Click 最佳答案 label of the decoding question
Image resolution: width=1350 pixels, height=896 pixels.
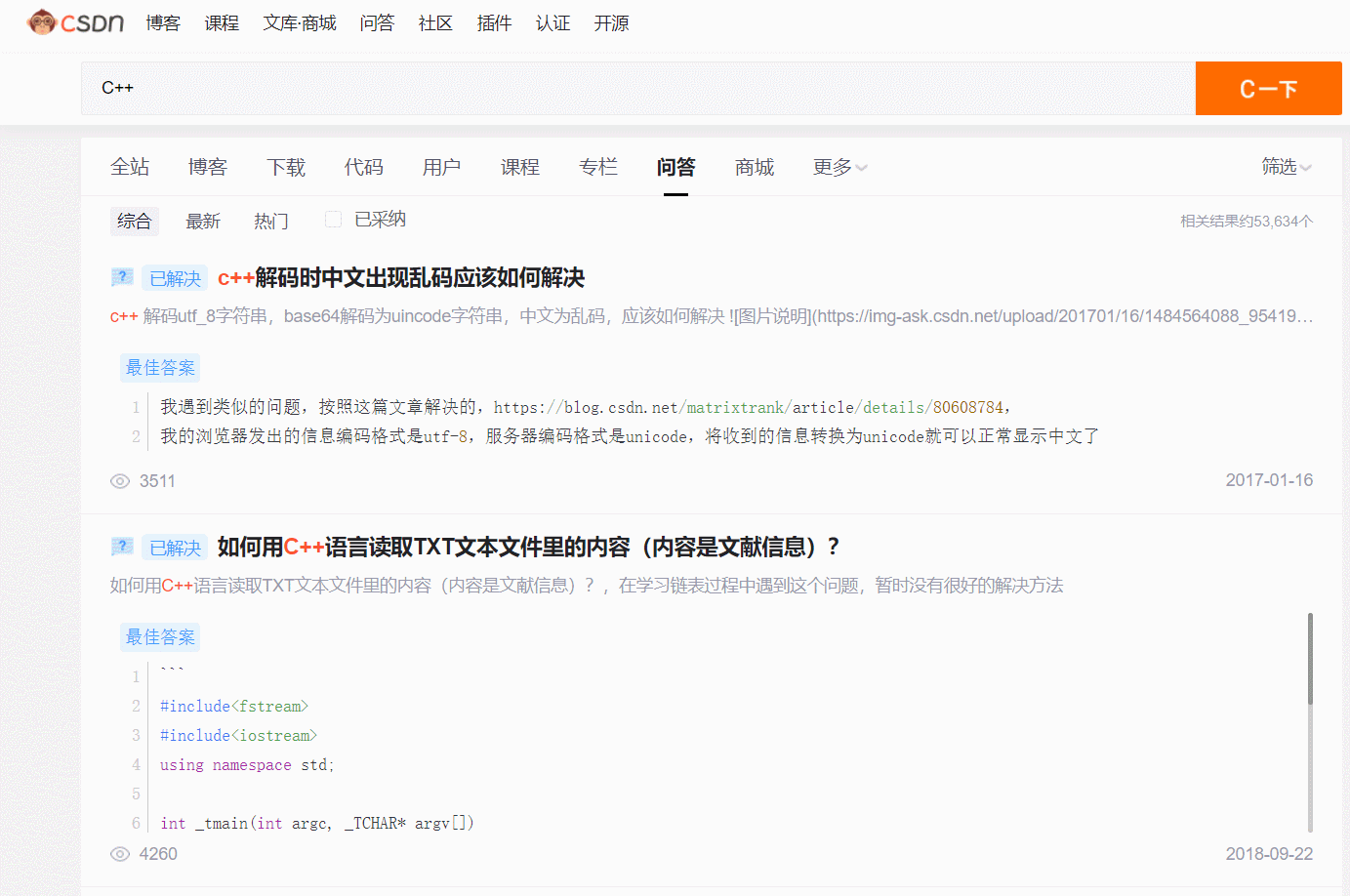[160, 368]
